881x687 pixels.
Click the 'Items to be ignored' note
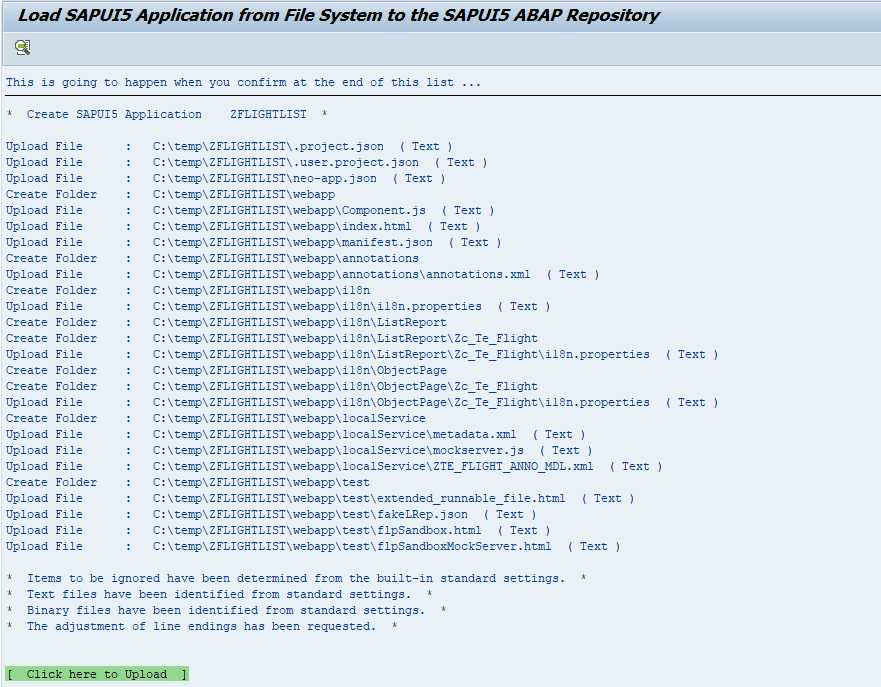(x=296, y=579)
